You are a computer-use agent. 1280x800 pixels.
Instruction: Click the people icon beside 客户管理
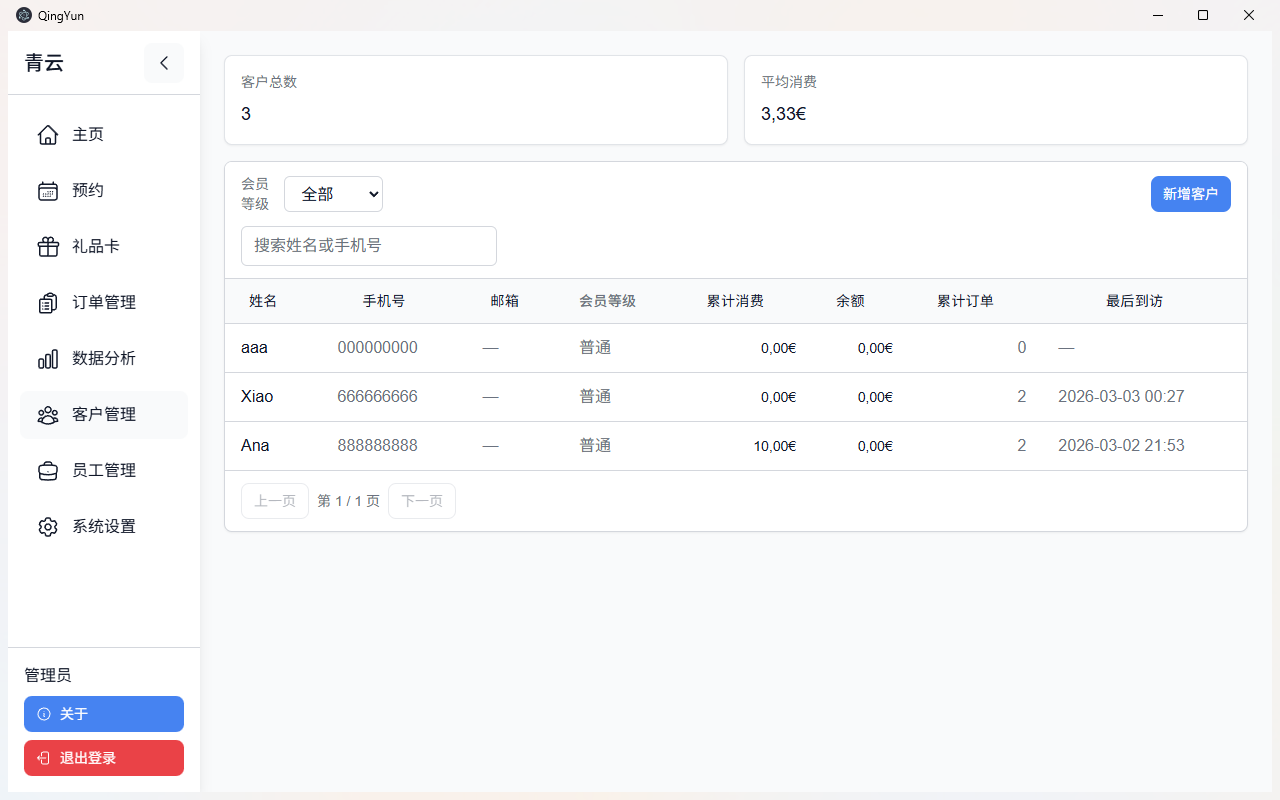coord(48,415)
